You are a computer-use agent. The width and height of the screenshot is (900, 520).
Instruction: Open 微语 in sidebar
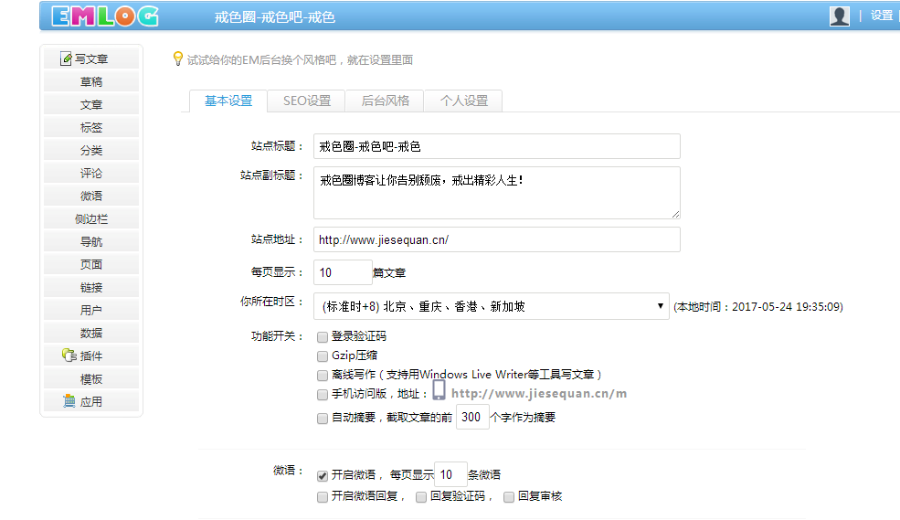click(x=91, y=196)
